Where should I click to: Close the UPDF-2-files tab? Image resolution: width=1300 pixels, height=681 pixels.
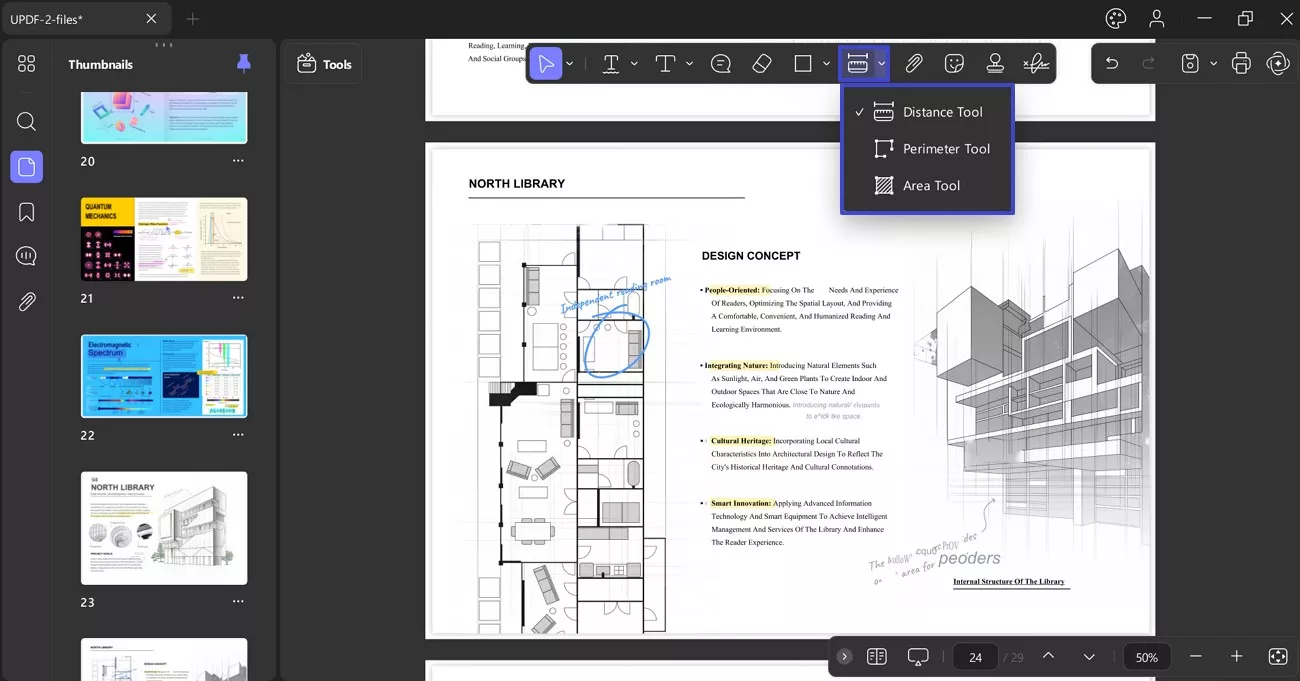[151, 19]
